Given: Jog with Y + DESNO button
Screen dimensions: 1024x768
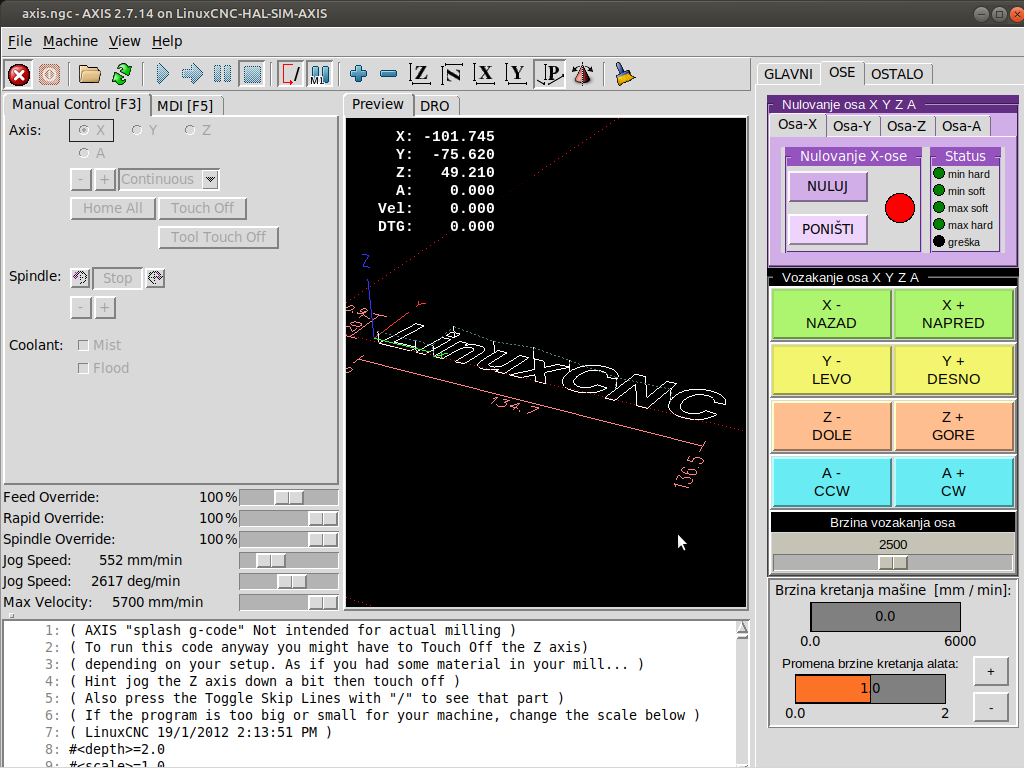Looking at the screenshot, I should coord(953,370).
